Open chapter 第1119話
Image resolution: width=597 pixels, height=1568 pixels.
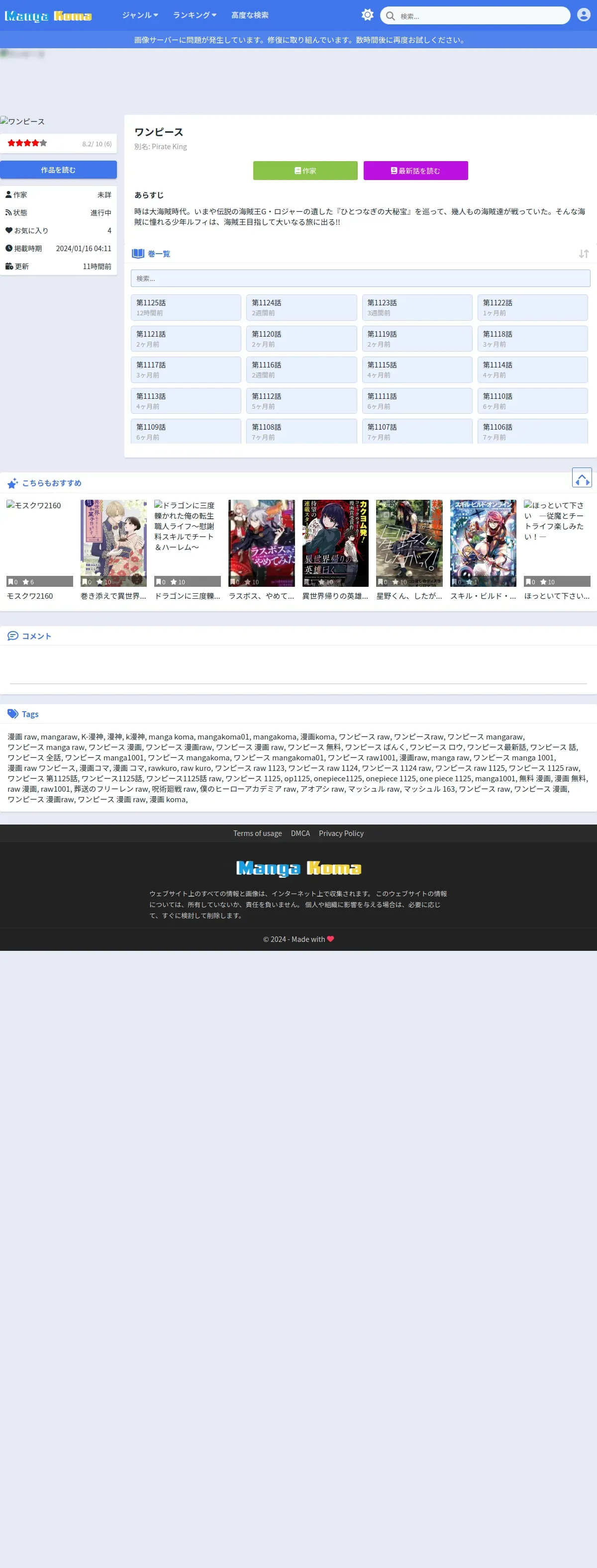pos(417,339)
